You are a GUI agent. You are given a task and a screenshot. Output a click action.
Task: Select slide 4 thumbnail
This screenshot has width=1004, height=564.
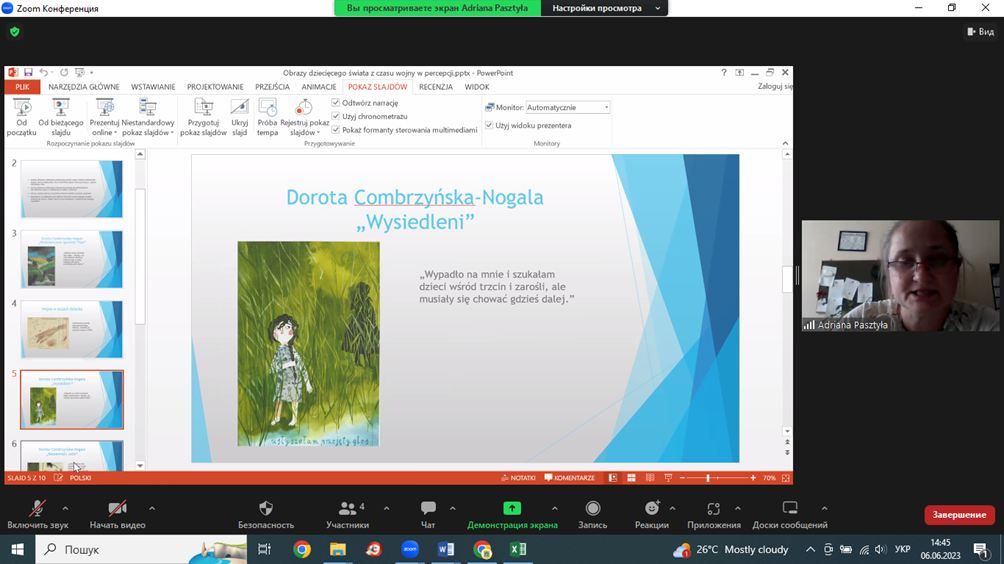coord(72,330)
